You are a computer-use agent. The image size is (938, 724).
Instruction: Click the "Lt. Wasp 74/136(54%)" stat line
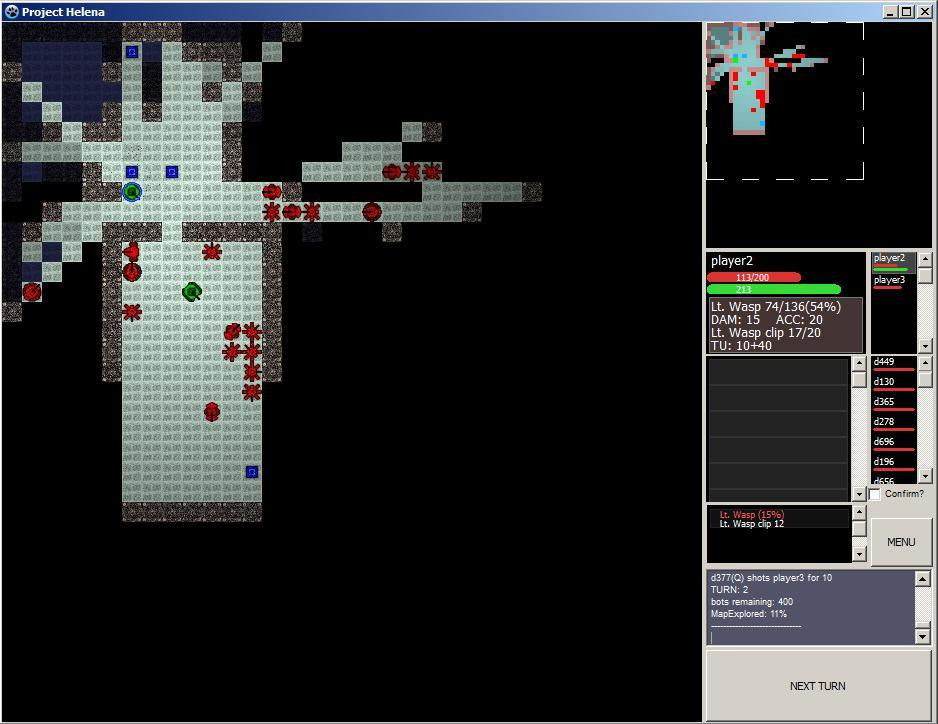coord(776,307)
